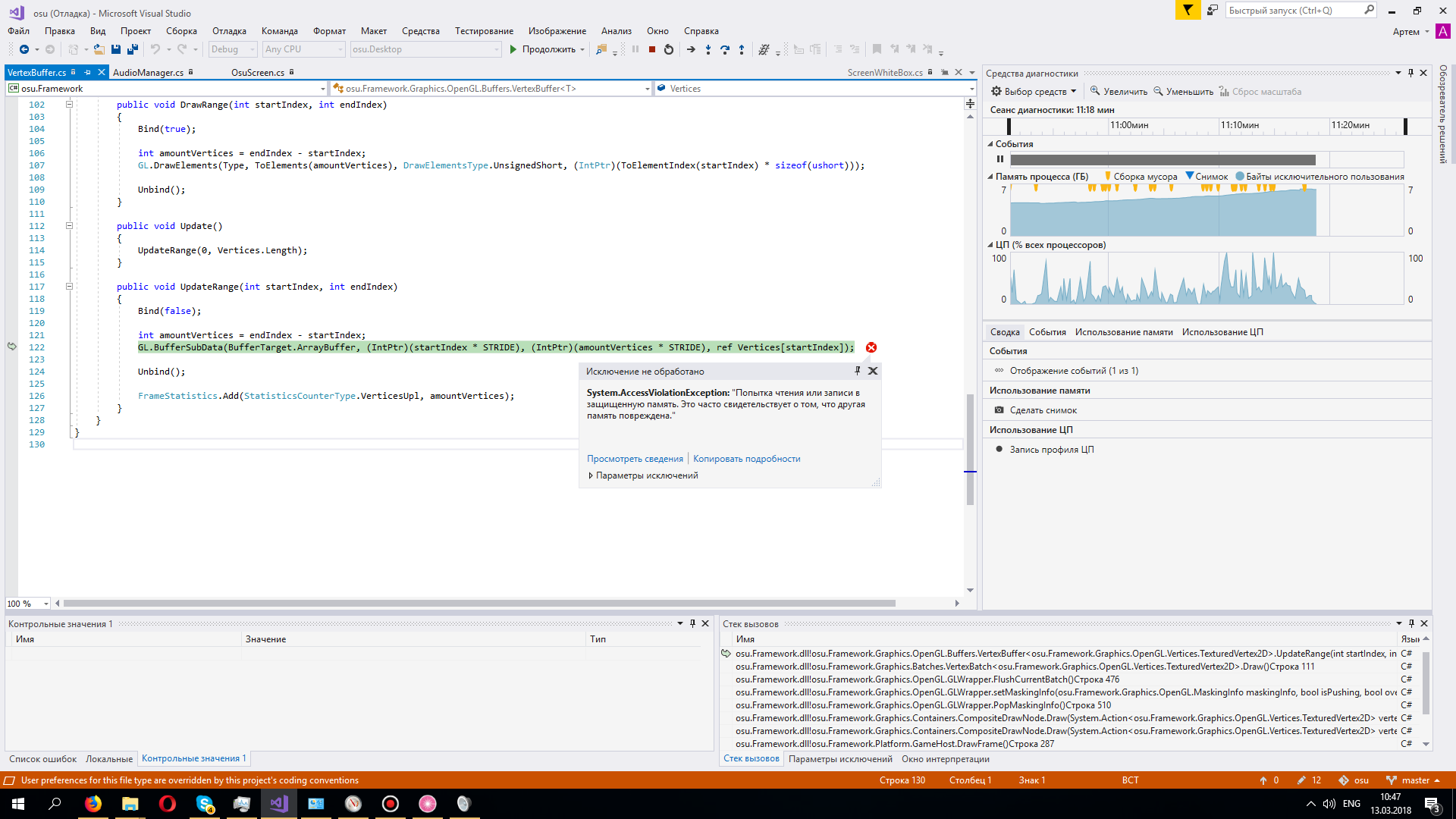The image size is (1456, 819).
Task: Click the master branch in status bar
Action: click(x=1414, y=780)
